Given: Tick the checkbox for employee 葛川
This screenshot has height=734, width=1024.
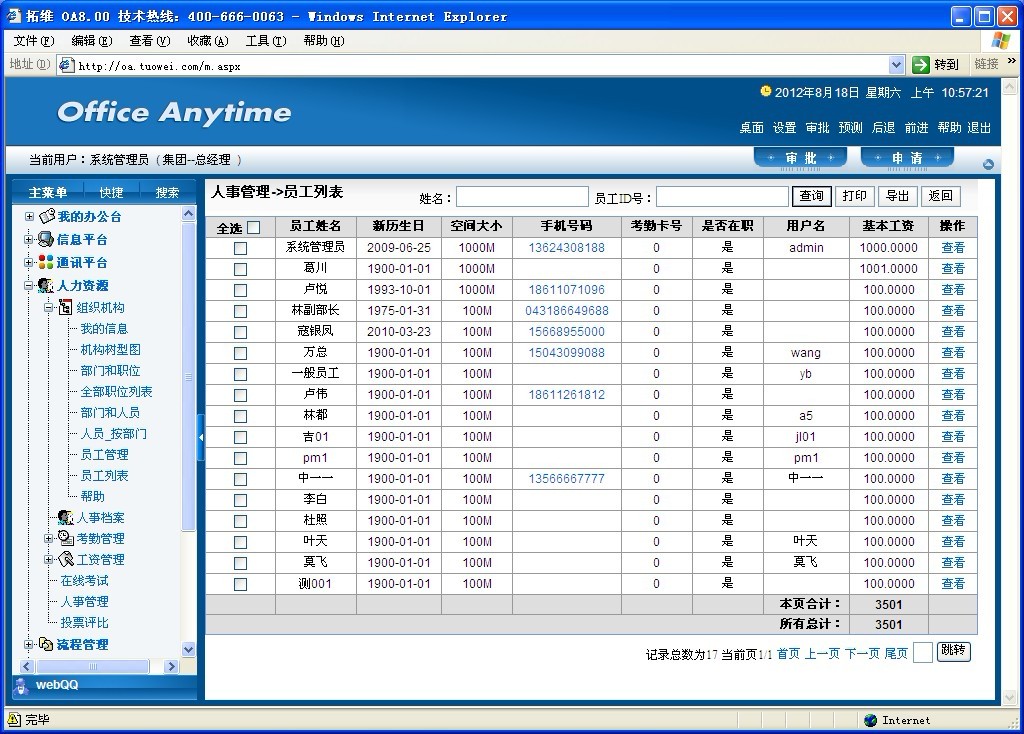Looking at the screenshot, I should tap(240, 269).
